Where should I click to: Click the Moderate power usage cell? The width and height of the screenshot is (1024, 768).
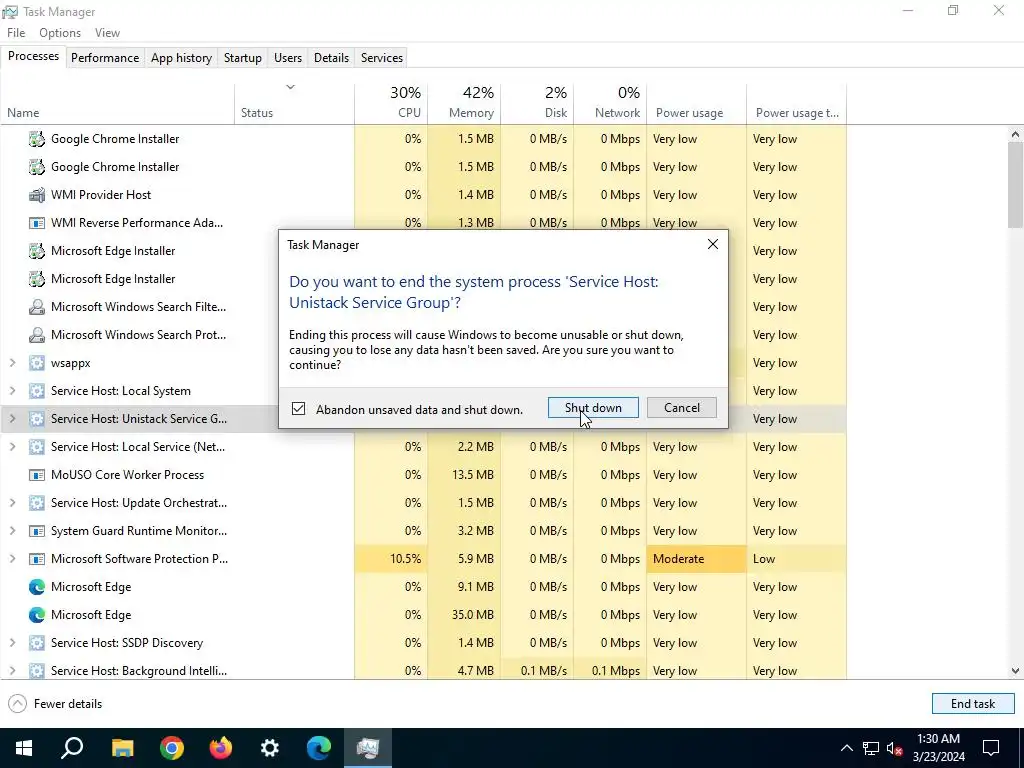pos(696,558)
